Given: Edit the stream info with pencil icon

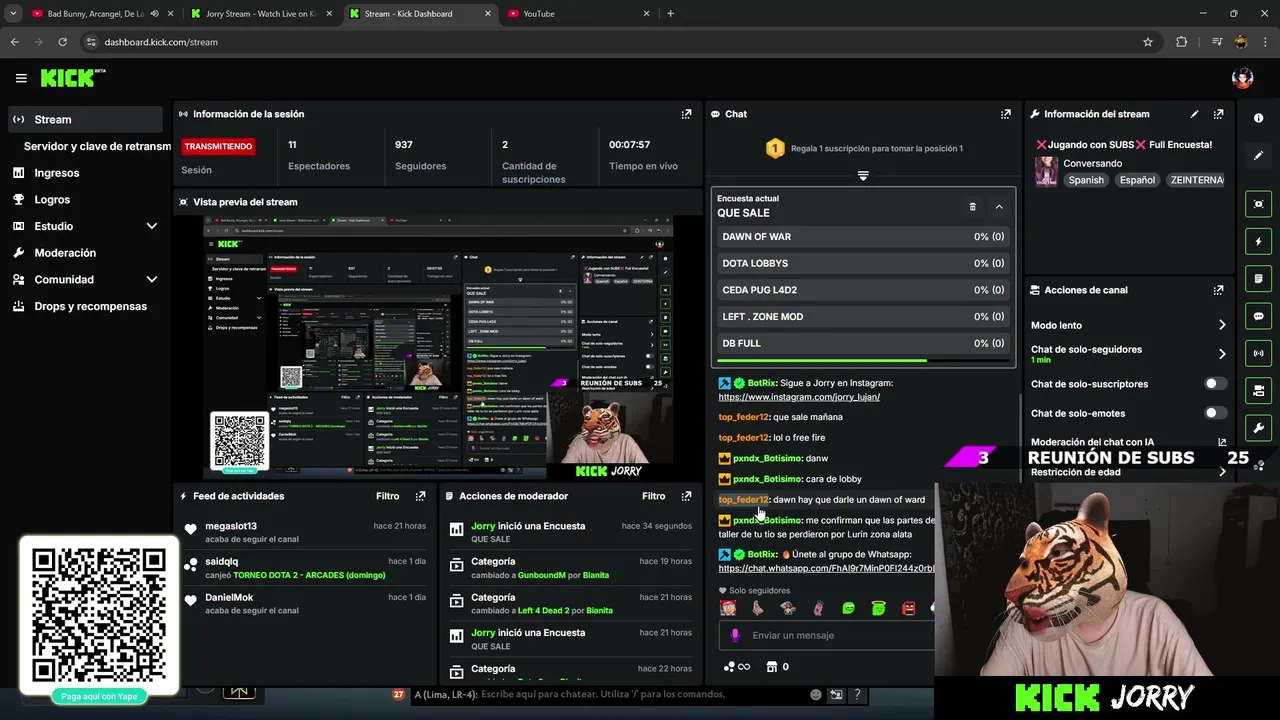Looking at the screenshot, I should [1194, 114].
